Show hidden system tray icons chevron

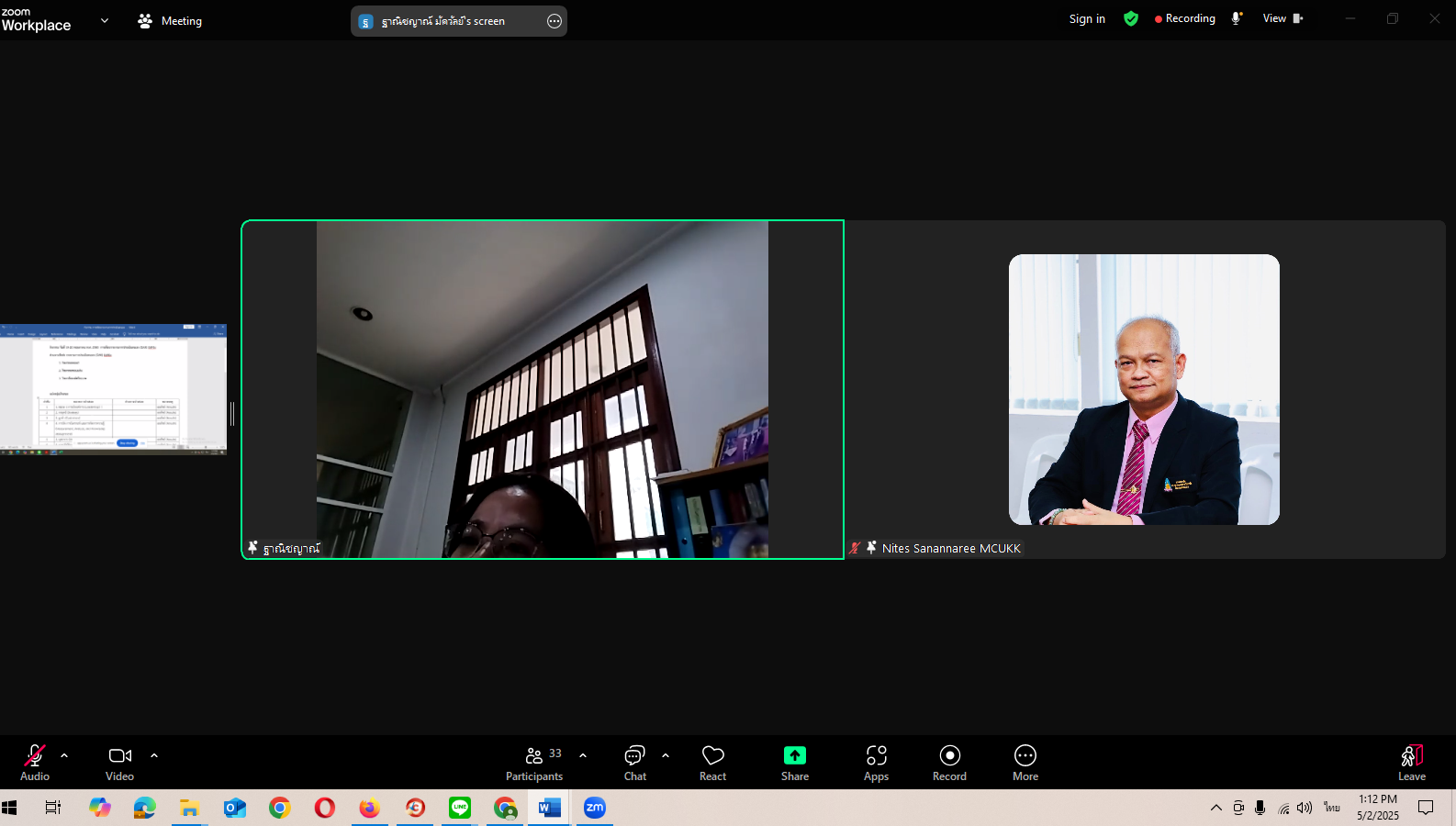click(x=1216, y=808)
